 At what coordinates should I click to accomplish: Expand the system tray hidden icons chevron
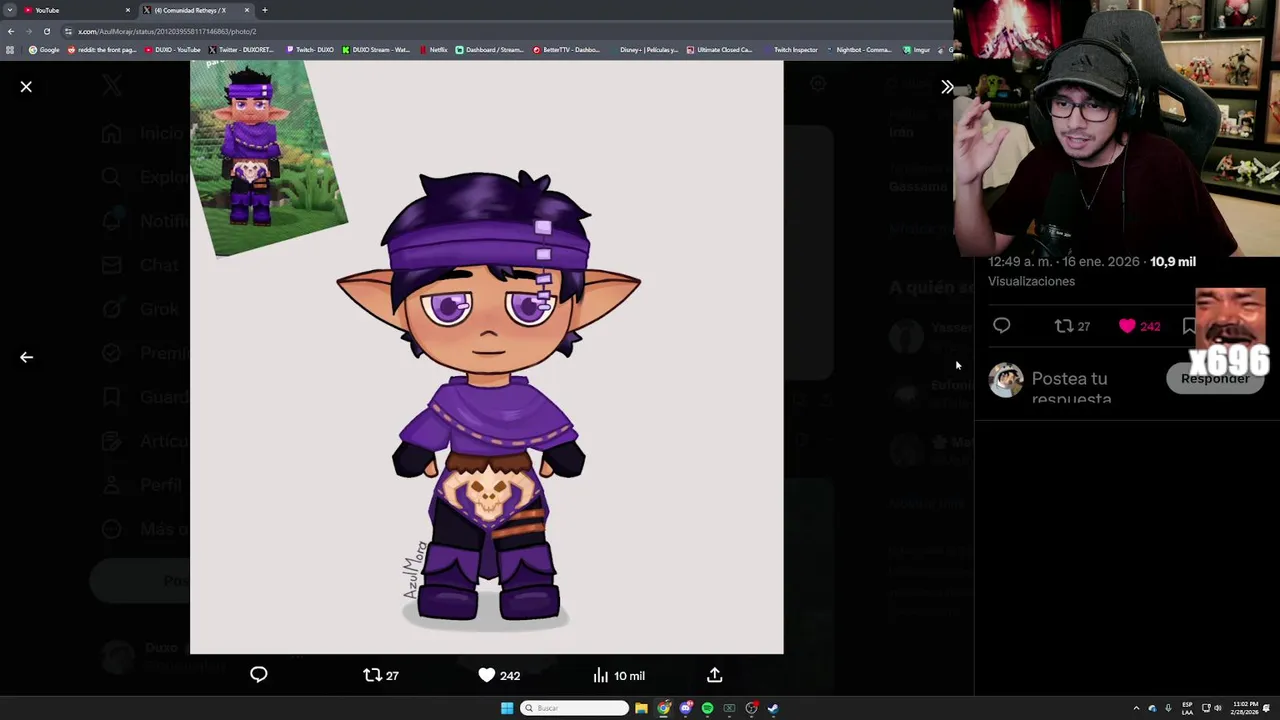tap(1136, 708)
